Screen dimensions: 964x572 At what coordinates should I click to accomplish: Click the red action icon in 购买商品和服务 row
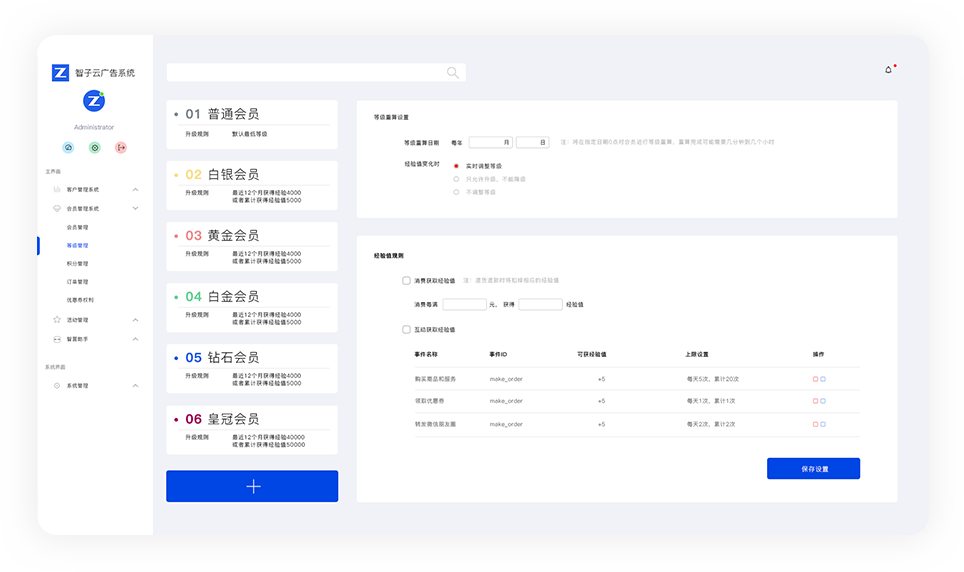pyautogui.click(x=815, y=379)
